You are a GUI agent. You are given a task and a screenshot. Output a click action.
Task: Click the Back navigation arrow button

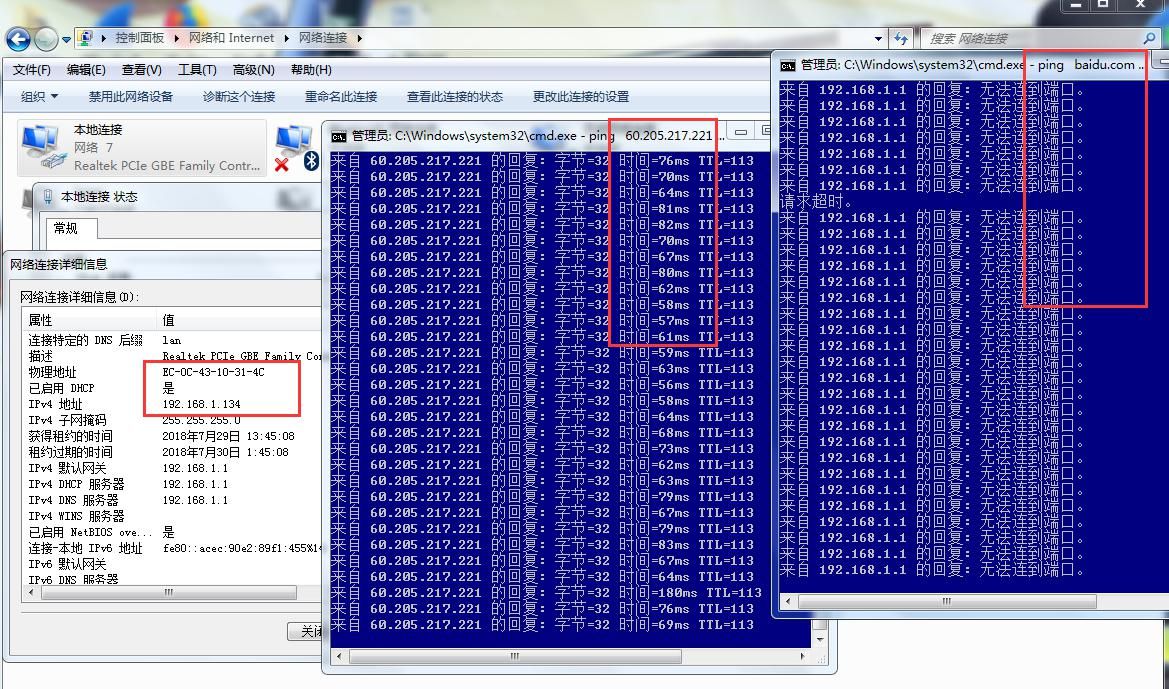click(18, 39)
